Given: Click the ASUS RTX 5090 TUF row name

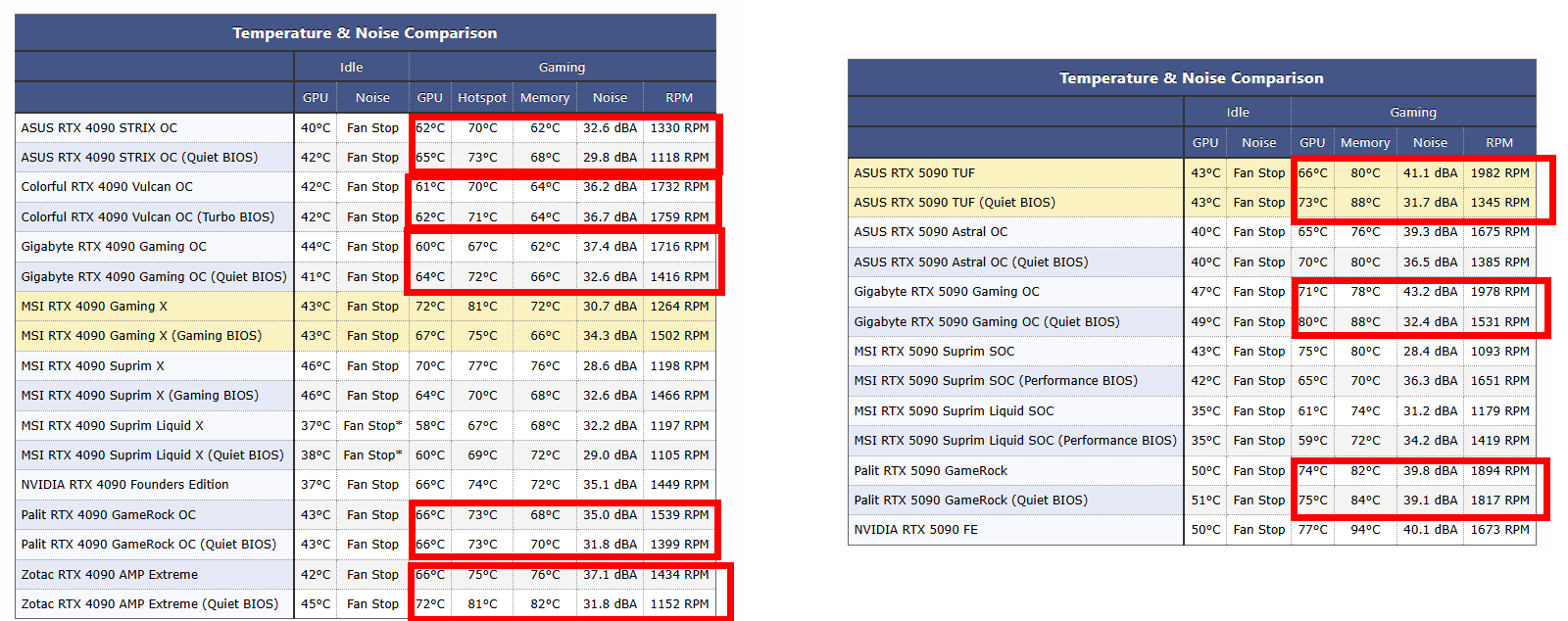Looking at the screenshot, I should pyautogui.click(x=914, y=172).
